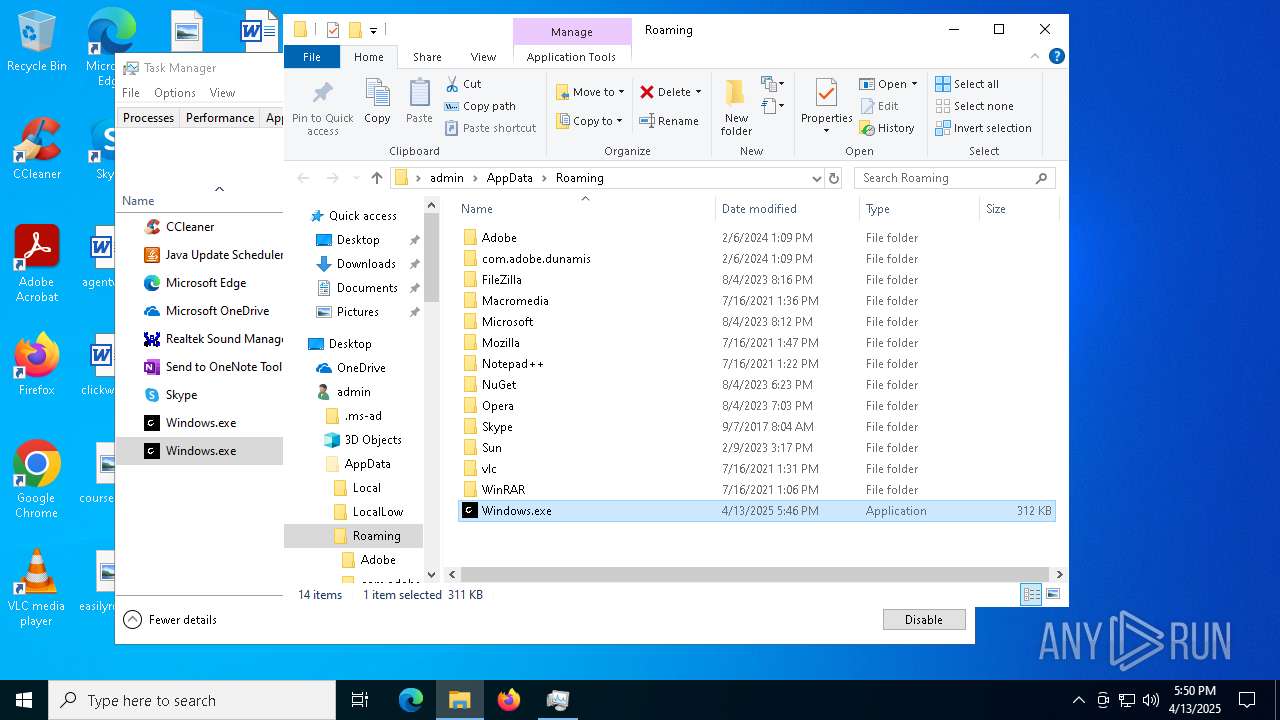Open Explorer Help question-mark icon

[x=1056, y=57]
